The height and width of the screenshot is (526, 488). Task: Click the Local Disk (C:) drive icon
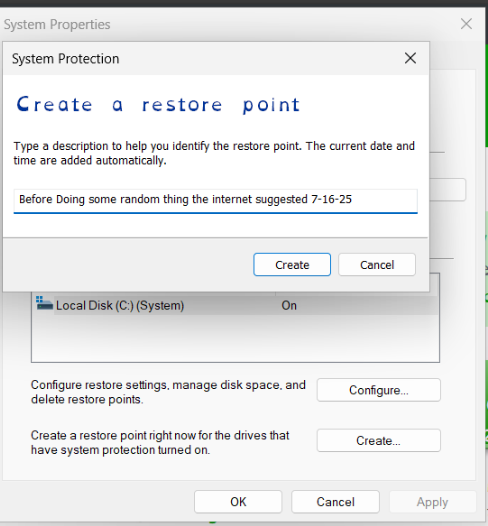(44, 304)
